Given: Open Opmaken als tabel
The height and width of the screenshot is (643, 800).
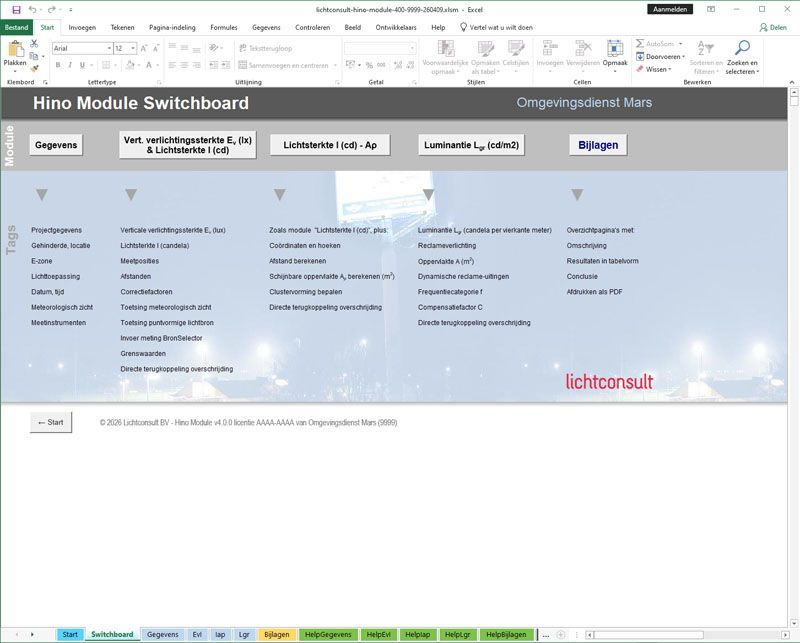Looking at the screenshot, I should point(485,57).
